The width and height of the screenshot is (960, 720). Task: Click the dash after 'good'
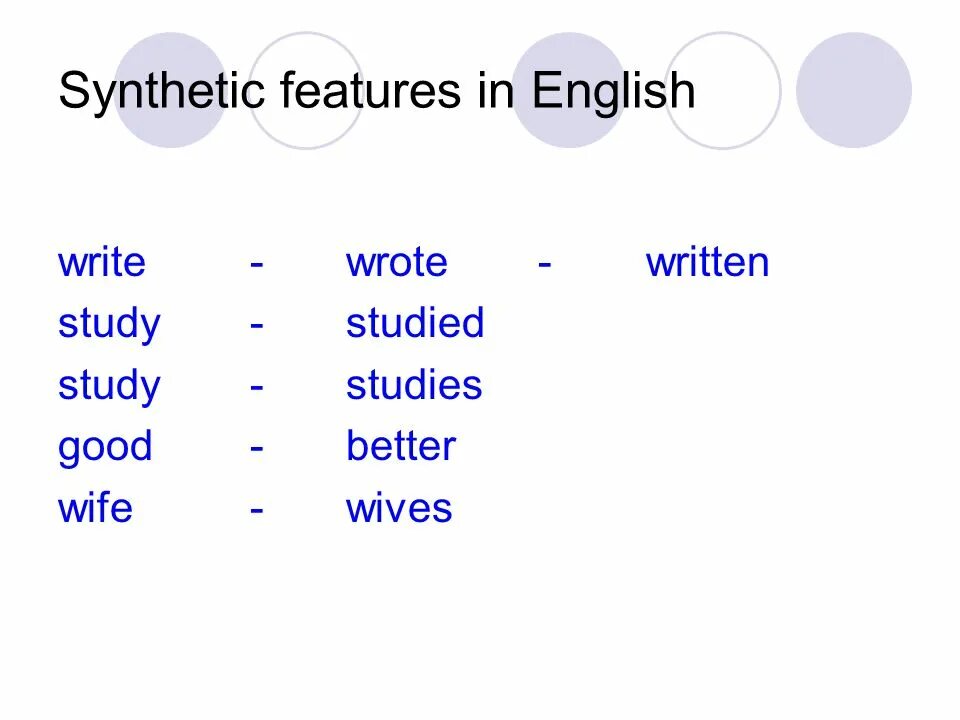click(x=257, y=448)
